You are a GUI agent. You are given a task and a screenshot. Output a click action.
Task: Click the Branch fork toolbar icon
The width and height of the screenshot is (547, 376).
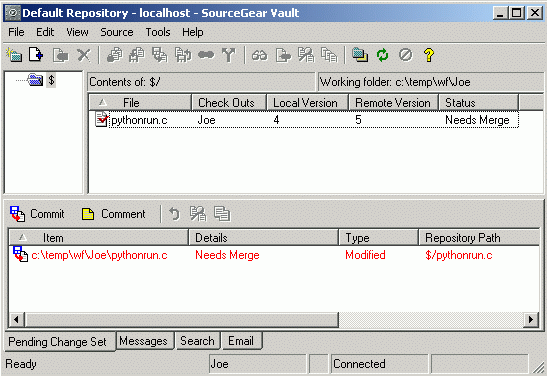[x=228, y=55]
